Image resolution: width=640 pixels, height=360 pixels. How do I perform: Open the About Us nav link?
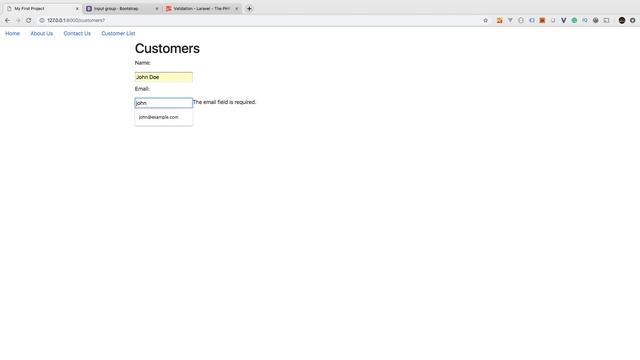click(x=42, y=33)
